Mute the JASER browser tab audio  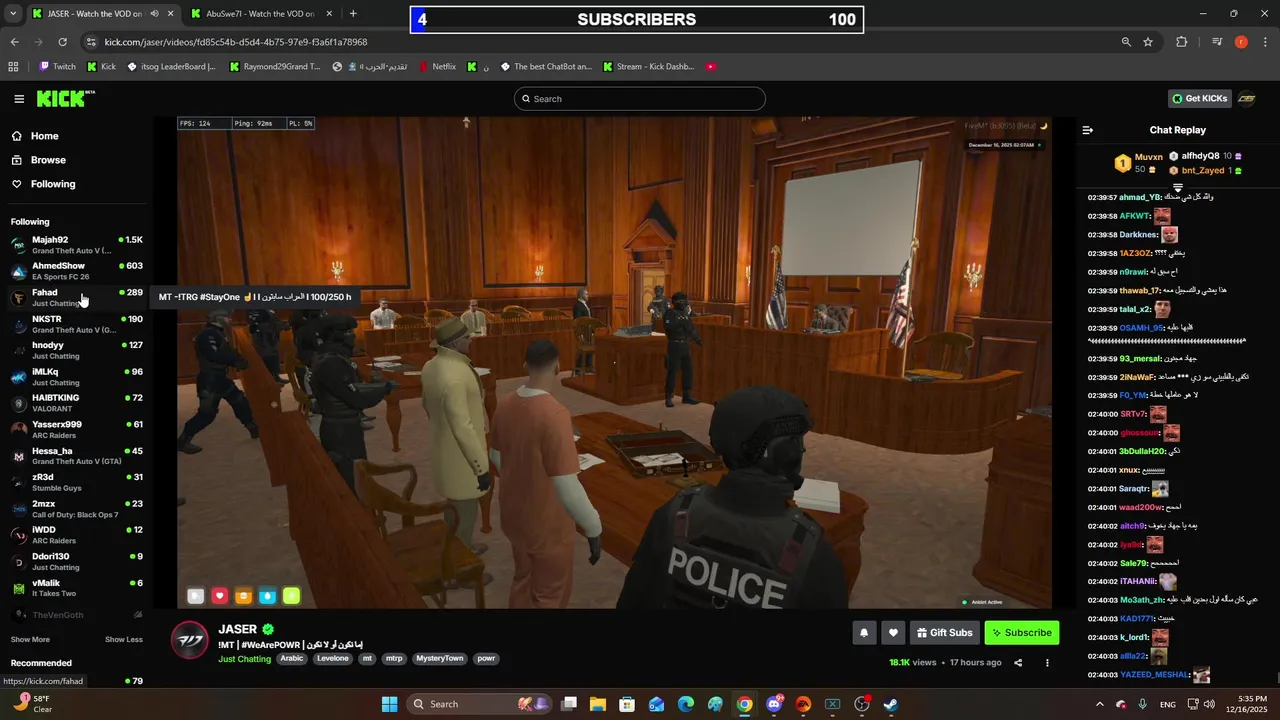154,14
